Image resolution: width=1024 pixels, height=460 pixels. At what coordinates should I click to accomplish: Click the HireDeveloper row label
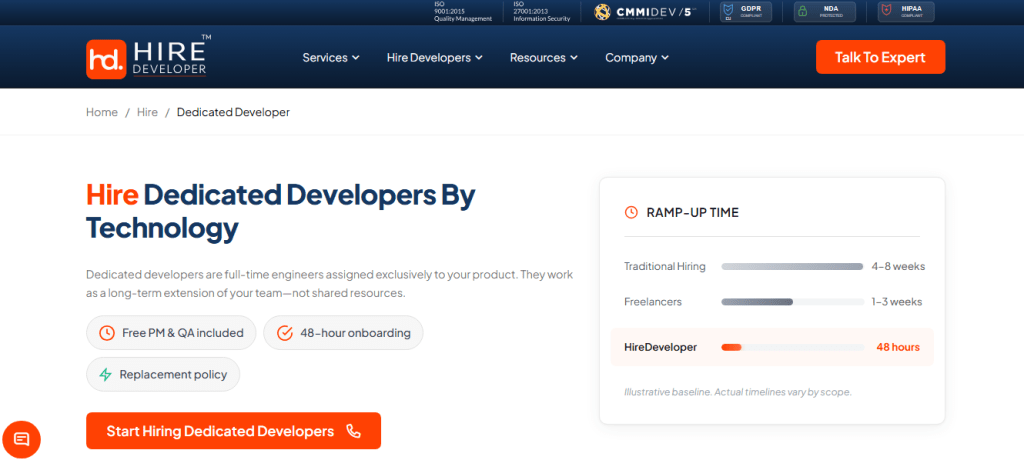660,347
